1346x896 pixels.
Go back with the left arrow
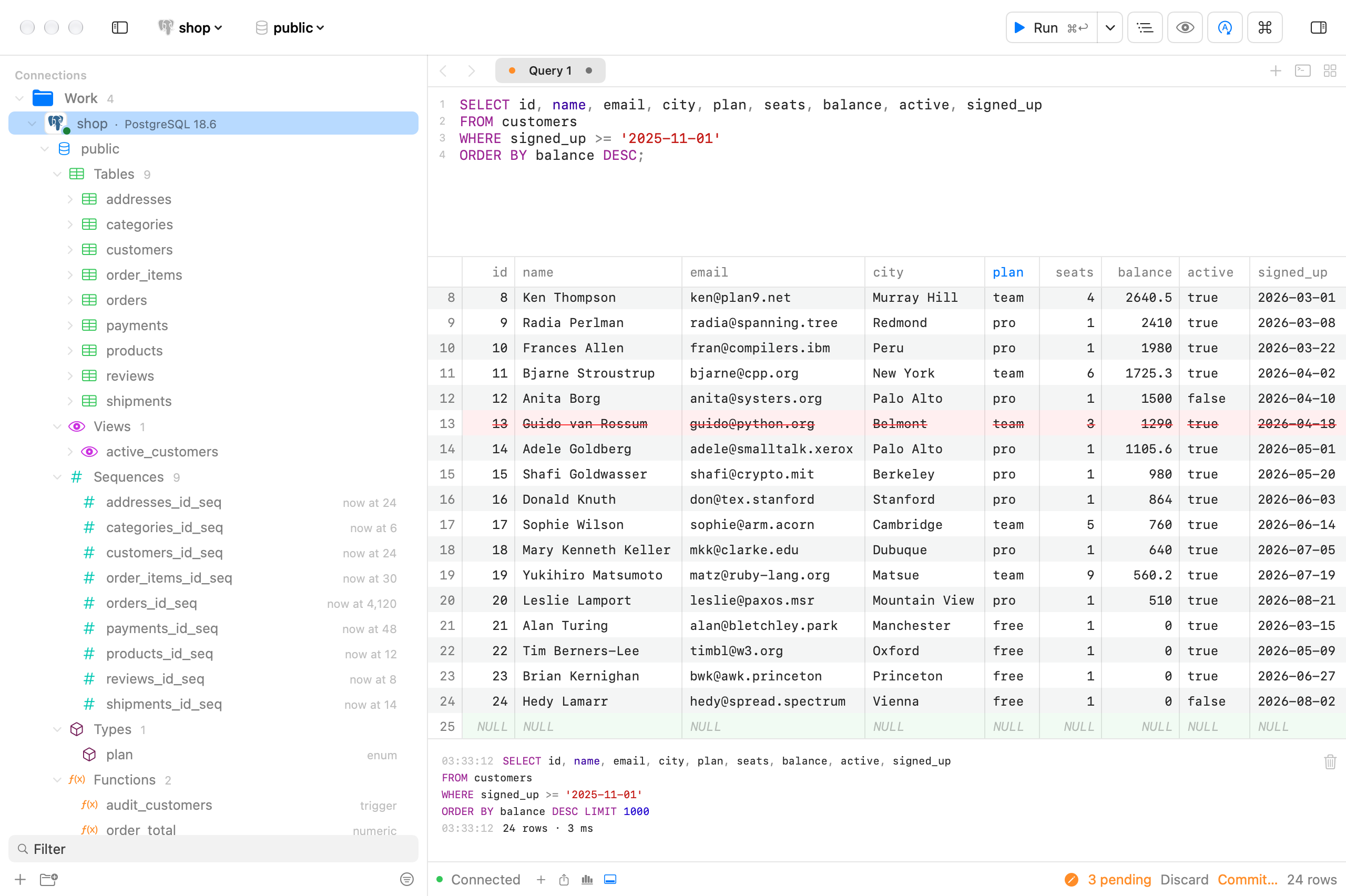click(x=443, y=71)
